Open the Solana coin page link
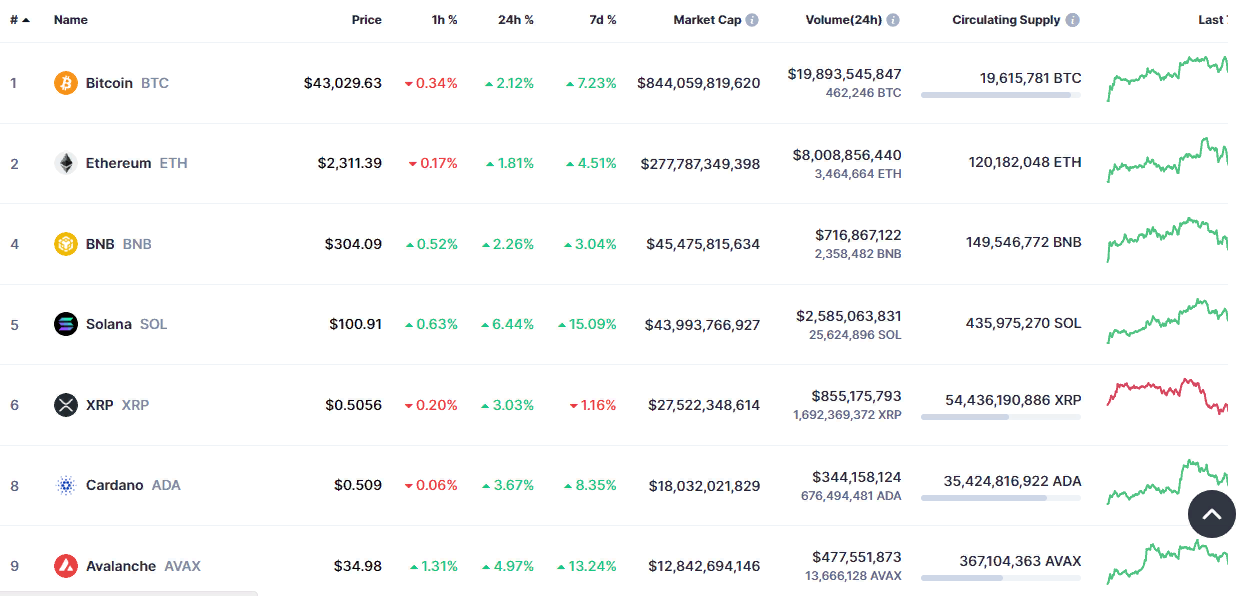The height and width of the screenshot is (596, 1242). point(108,324)
